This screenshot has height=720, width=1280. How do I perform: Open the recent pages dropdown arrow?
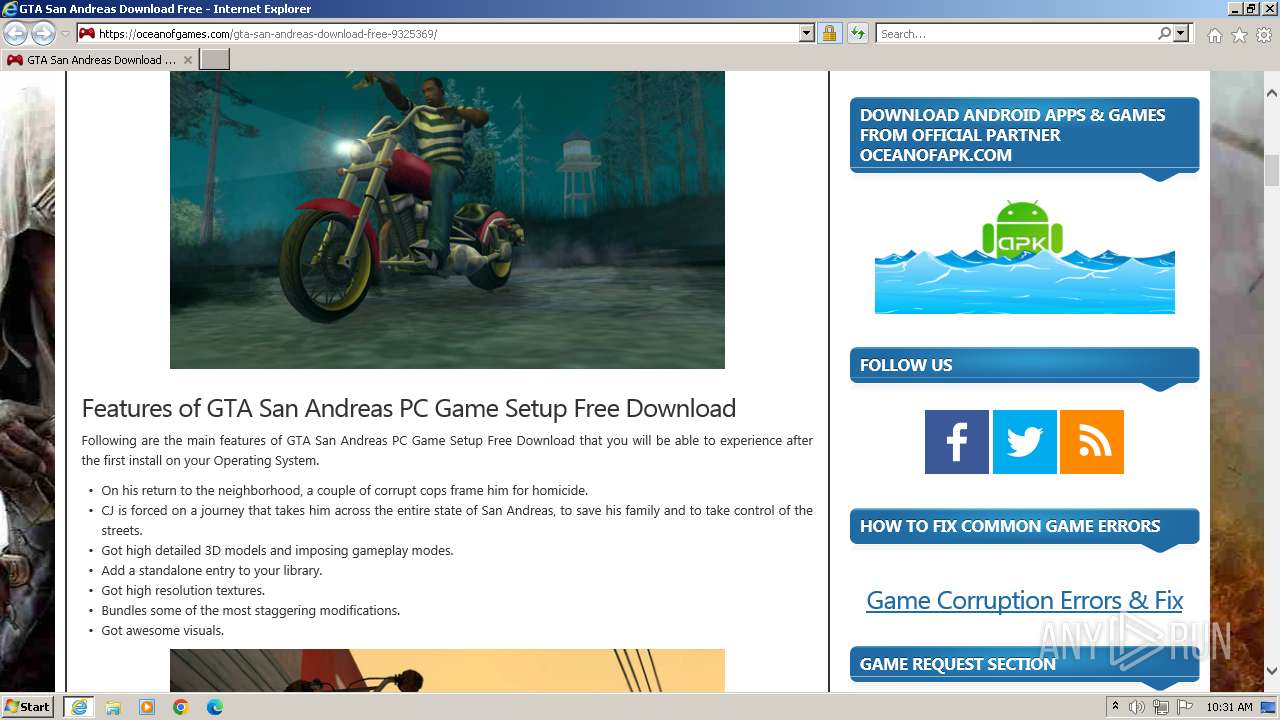point(65,34)
